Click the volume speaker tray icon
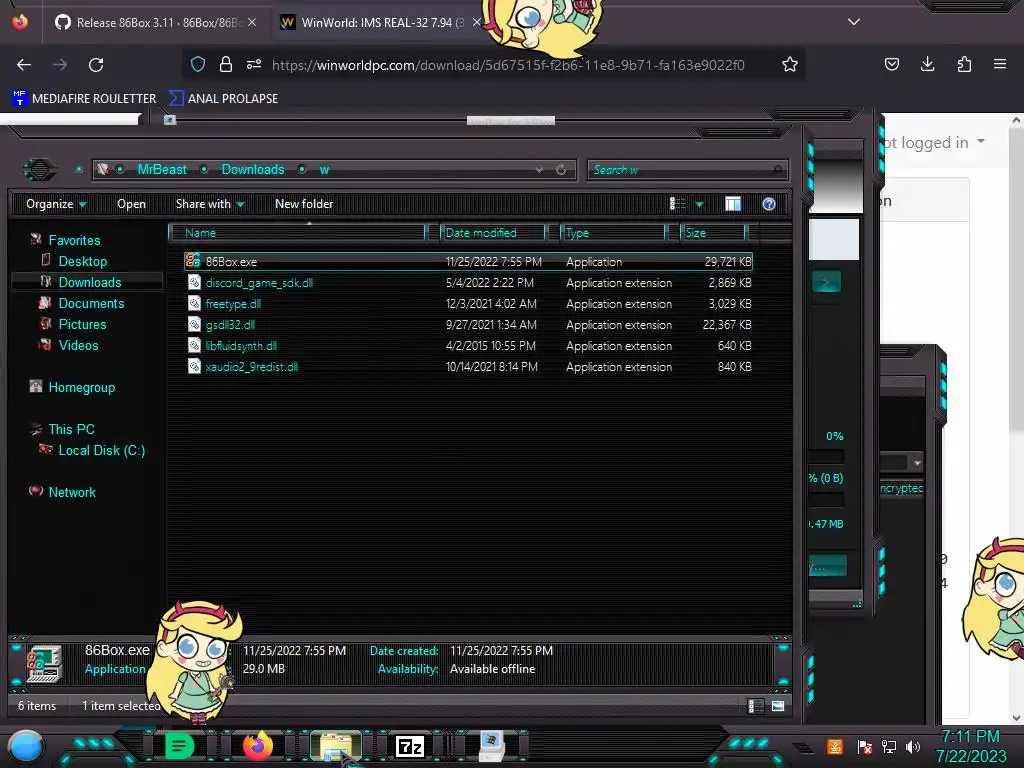The width and height of the screenshot is (1024, 768). [913, 746]
